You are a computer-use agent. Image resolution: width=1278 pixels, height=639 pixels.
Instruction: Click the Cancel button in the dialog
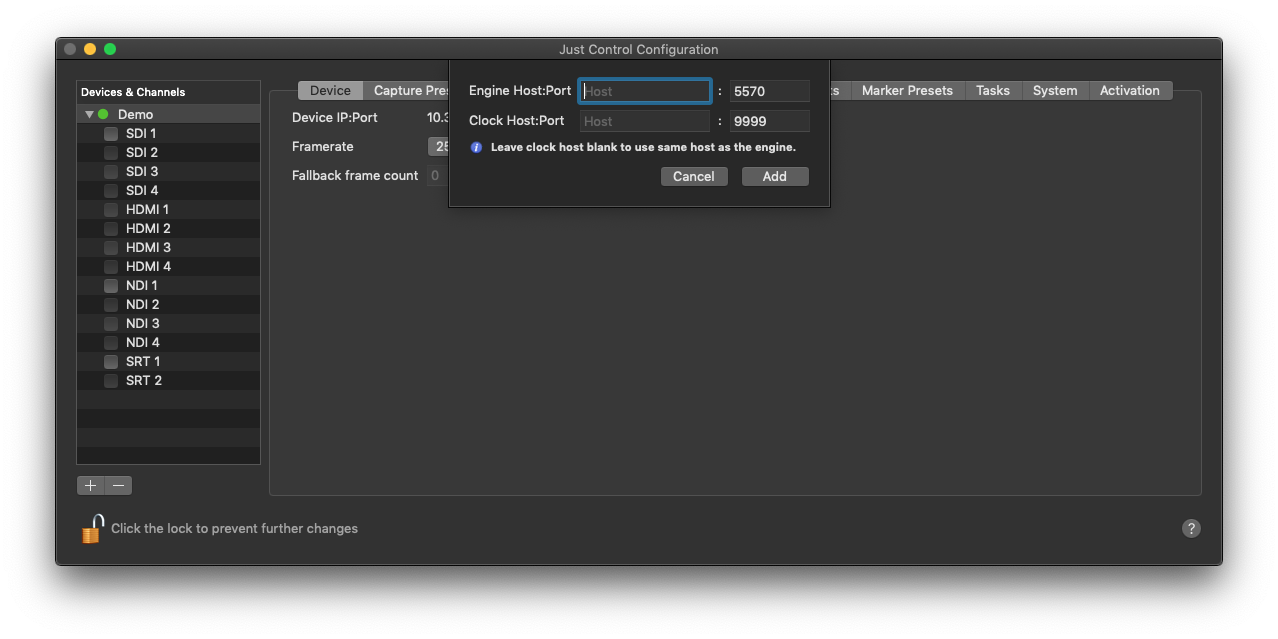click(694, 176)
